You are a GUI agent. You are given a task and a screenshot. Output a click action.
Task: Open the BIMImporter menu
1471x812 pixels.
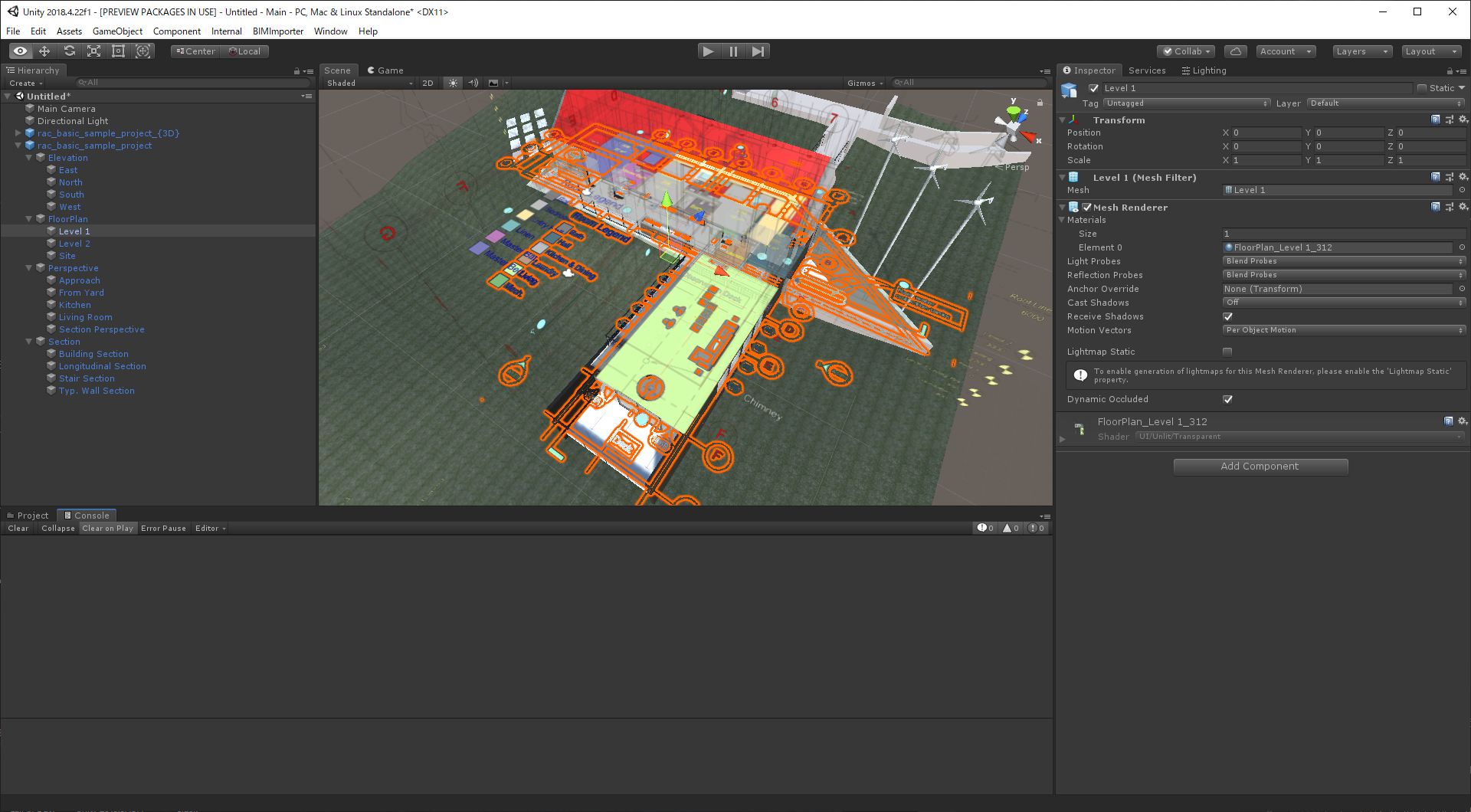(277, 31)
